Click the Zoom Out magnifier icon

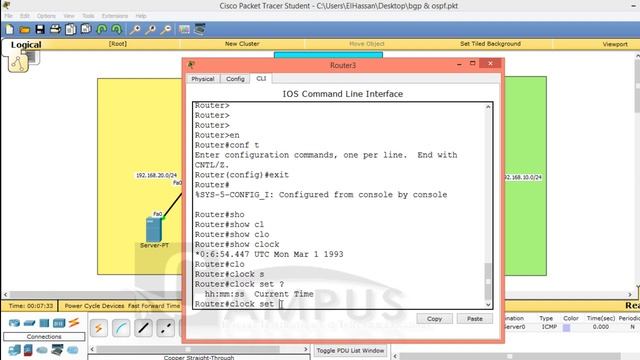click(x=166, y=29)
